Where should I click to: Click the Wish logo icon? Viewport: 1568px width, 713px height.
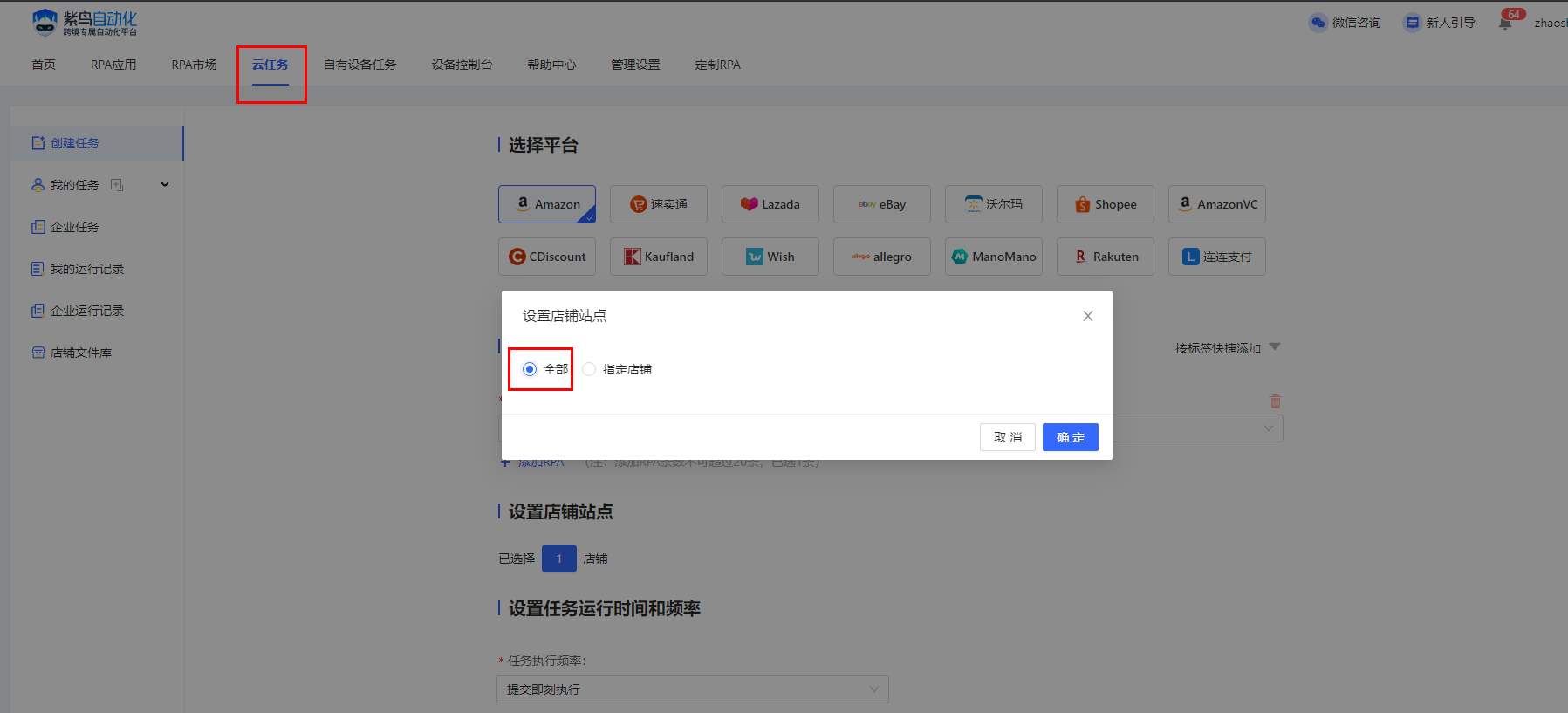755,257
